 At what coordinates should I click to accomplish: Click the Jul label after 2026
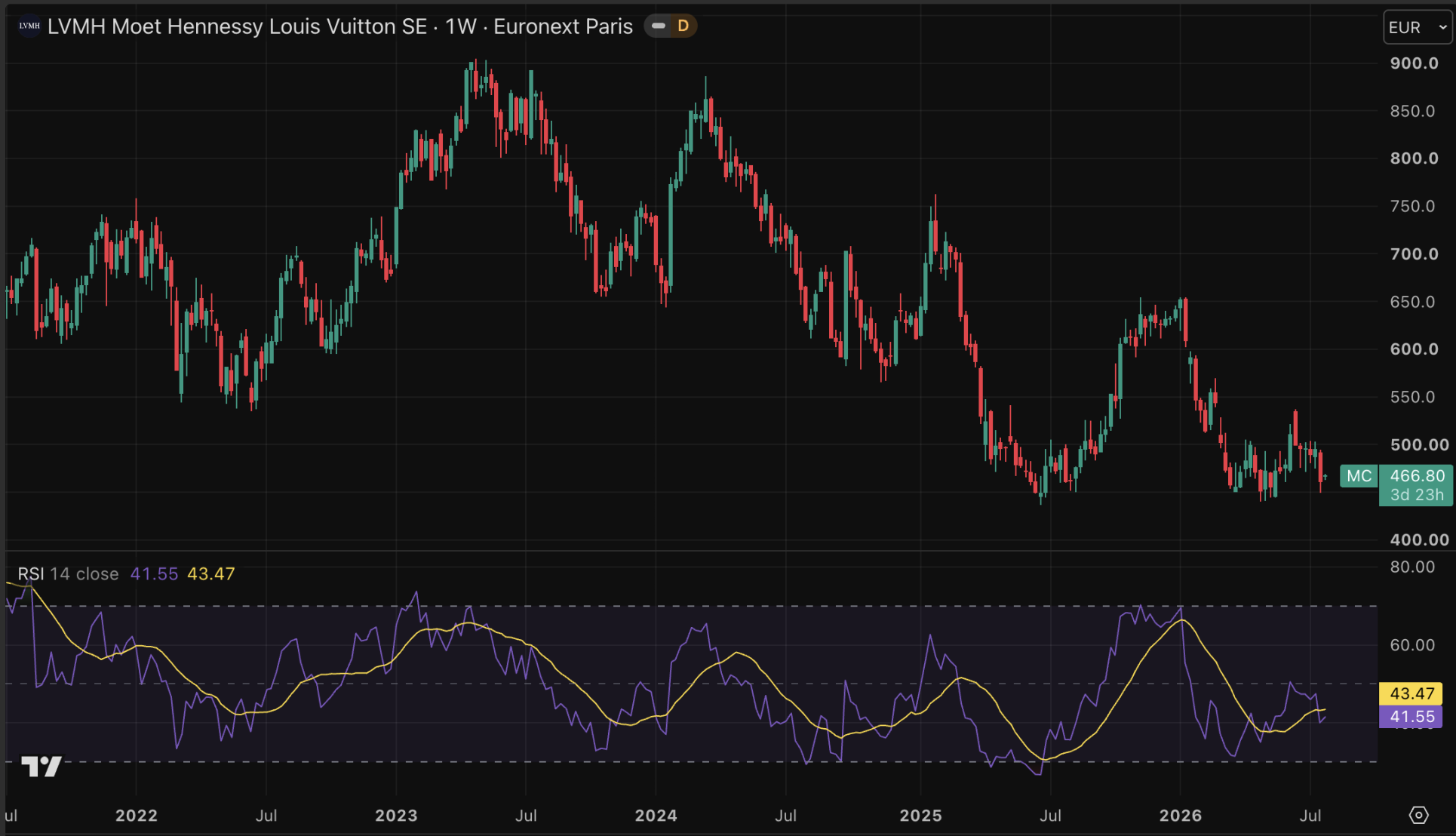1310,816
